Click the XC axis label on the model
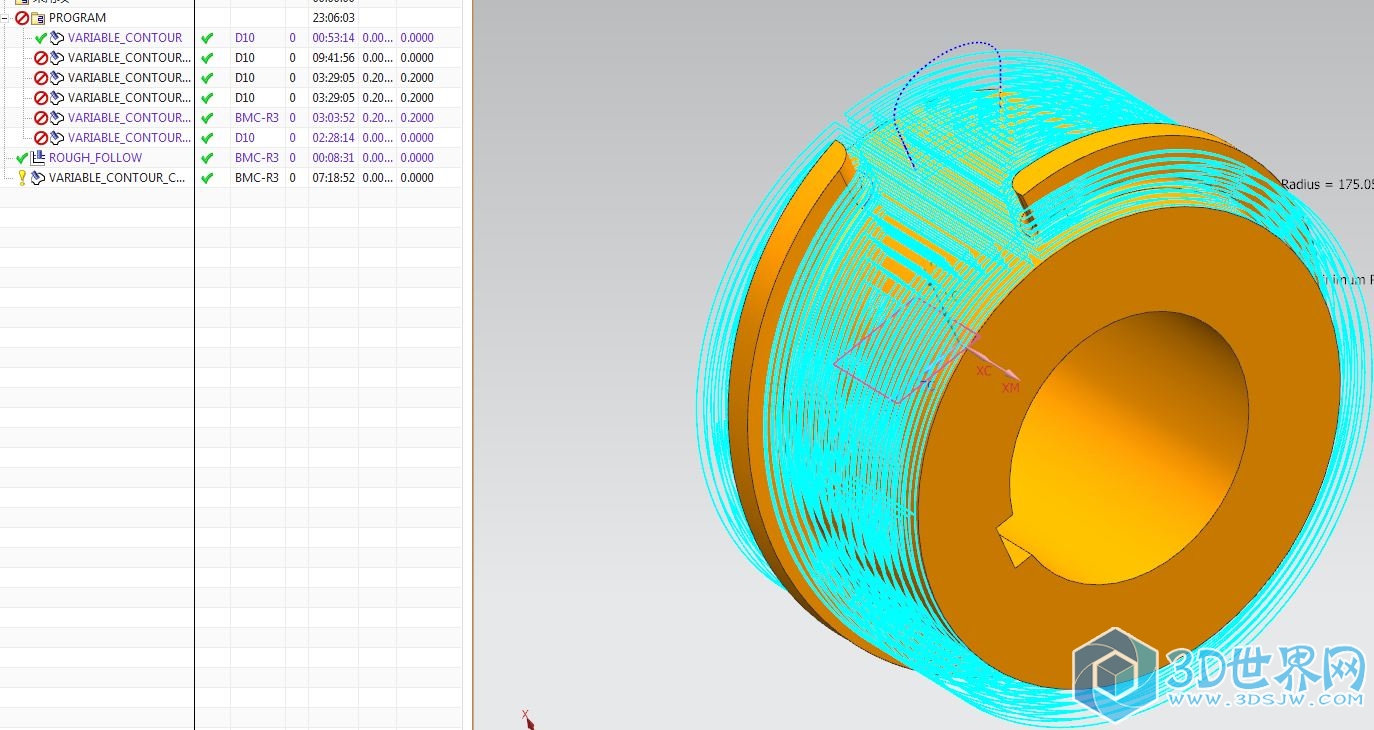The width and height of the screenshot is (1374, 730). click(x=984, y=371)
